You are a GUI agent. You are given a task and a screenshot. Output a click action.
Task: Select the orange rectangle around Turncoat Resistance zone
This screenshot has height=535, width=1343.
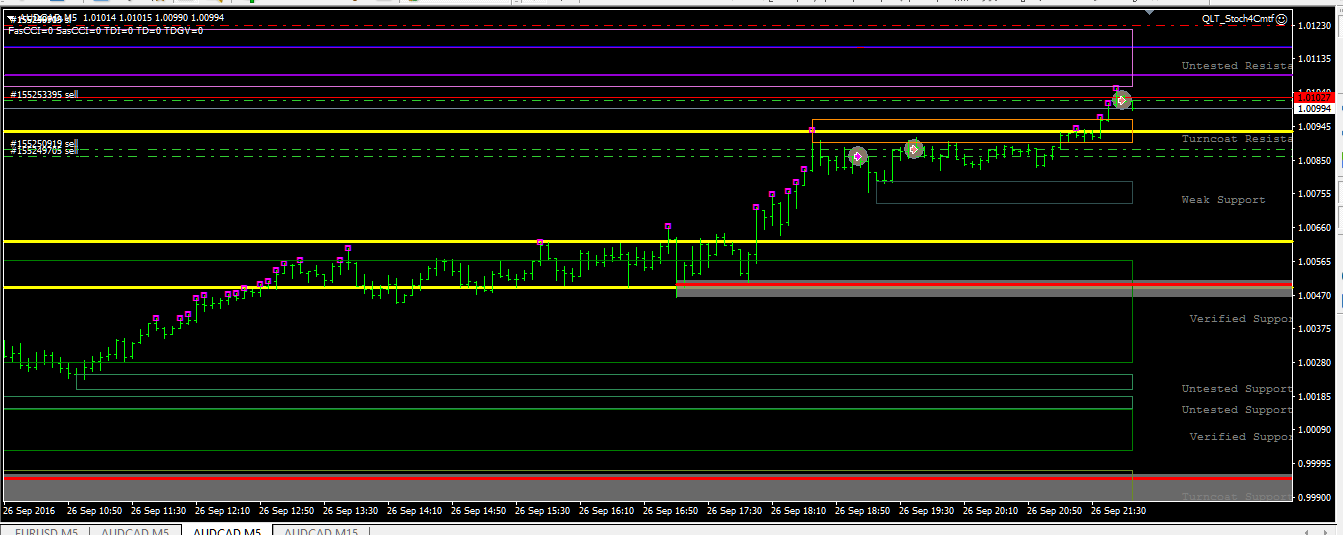coord(972,131)
